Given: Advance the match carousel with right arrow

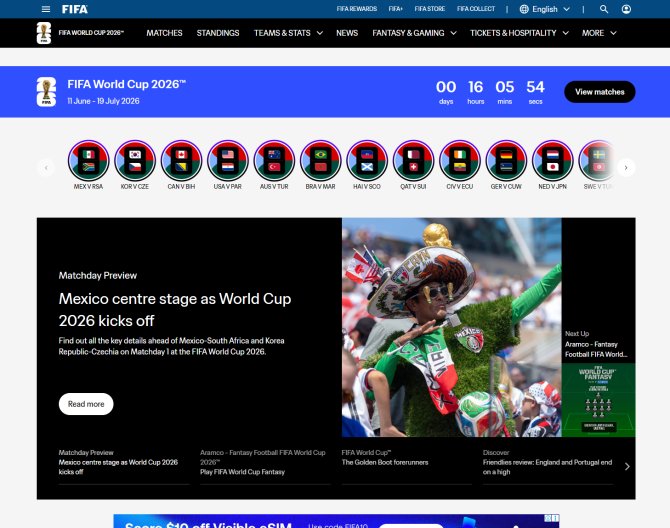Looking at the screenshot, I should click(x=626, y=167).
